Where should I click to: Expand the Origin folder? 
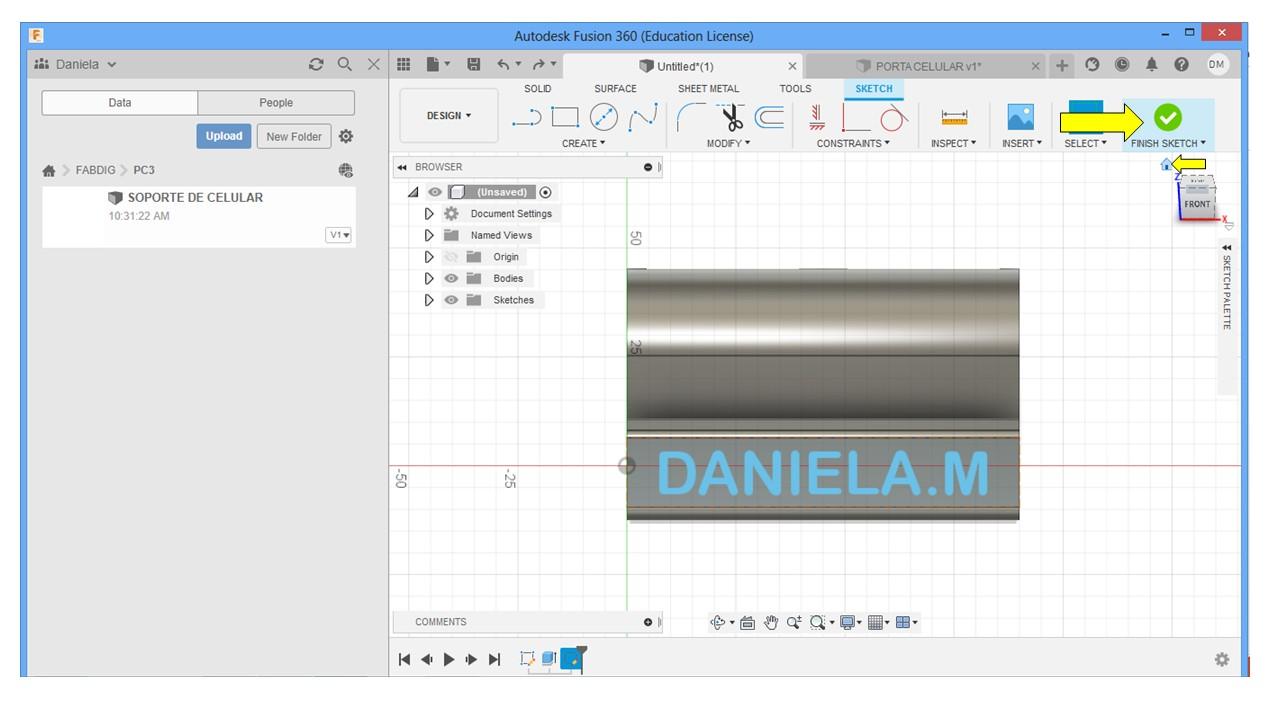(429, 257)
